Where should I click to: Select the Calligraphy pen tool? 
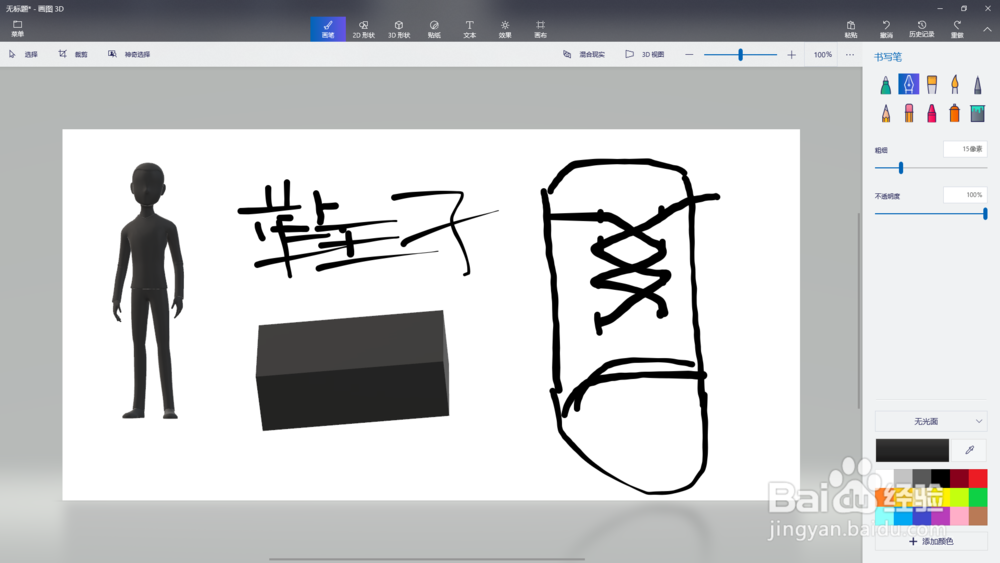coord(908,84)
